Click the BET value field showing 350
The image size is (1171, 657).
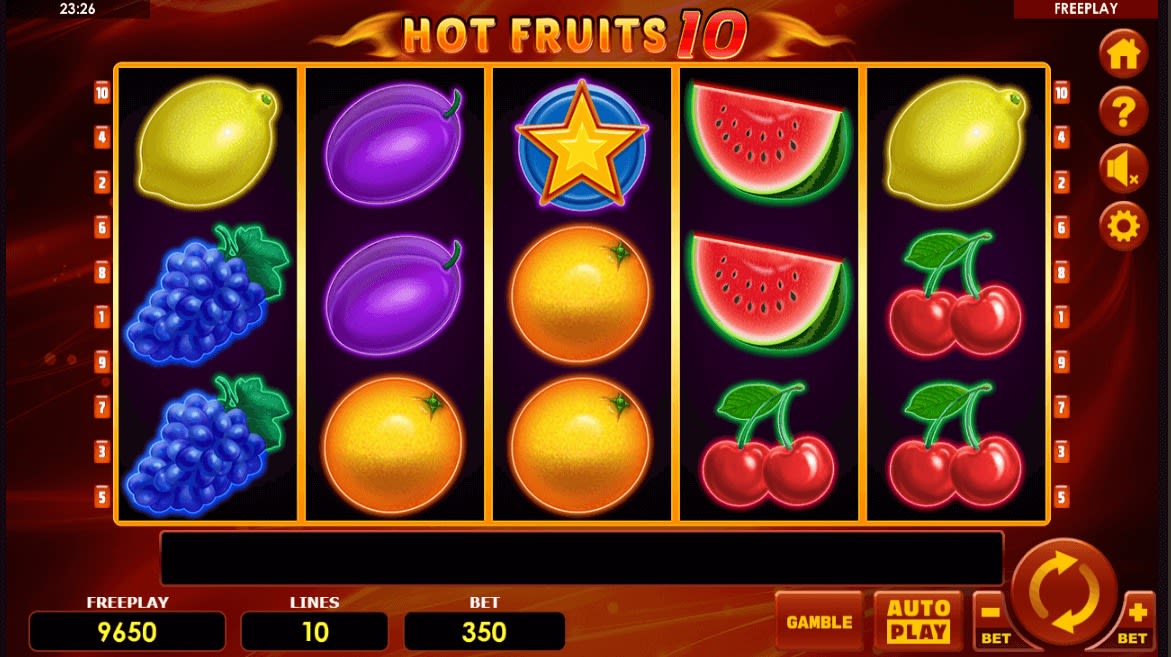[x=484, y=632]
